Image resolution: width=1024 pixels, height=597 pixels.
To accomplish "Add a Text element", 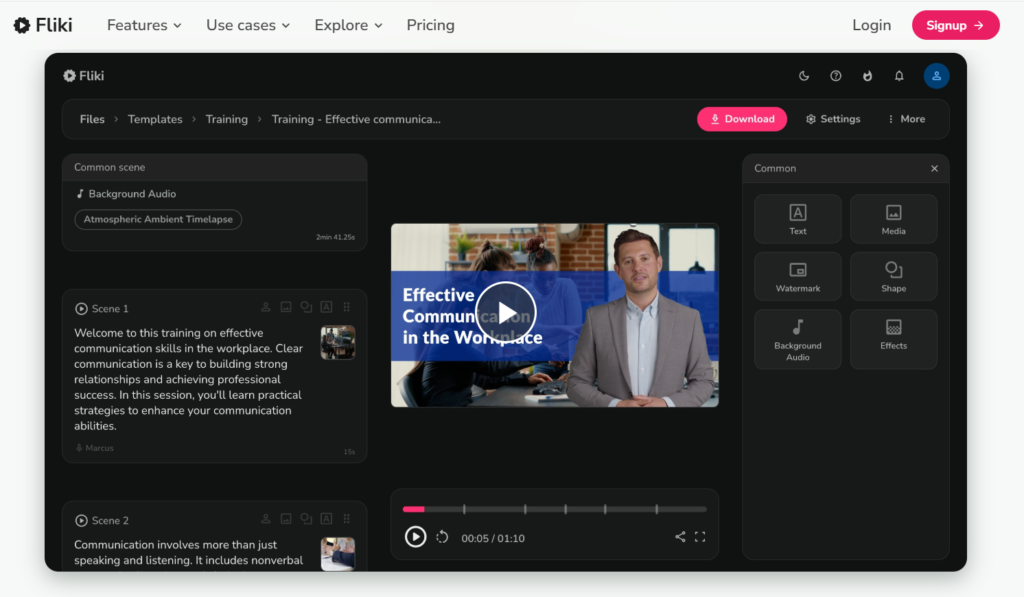I will tap(797, 219).
